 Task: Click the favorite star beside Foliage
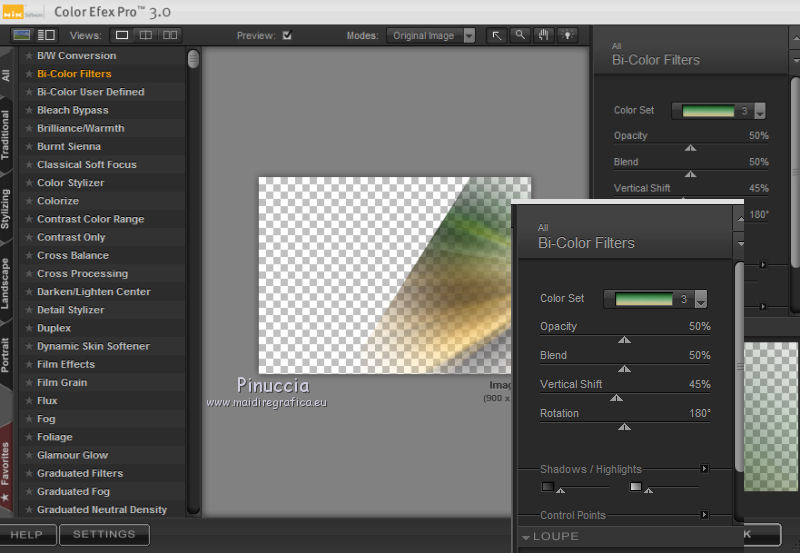pyautogui.click(x=29, y=437)
